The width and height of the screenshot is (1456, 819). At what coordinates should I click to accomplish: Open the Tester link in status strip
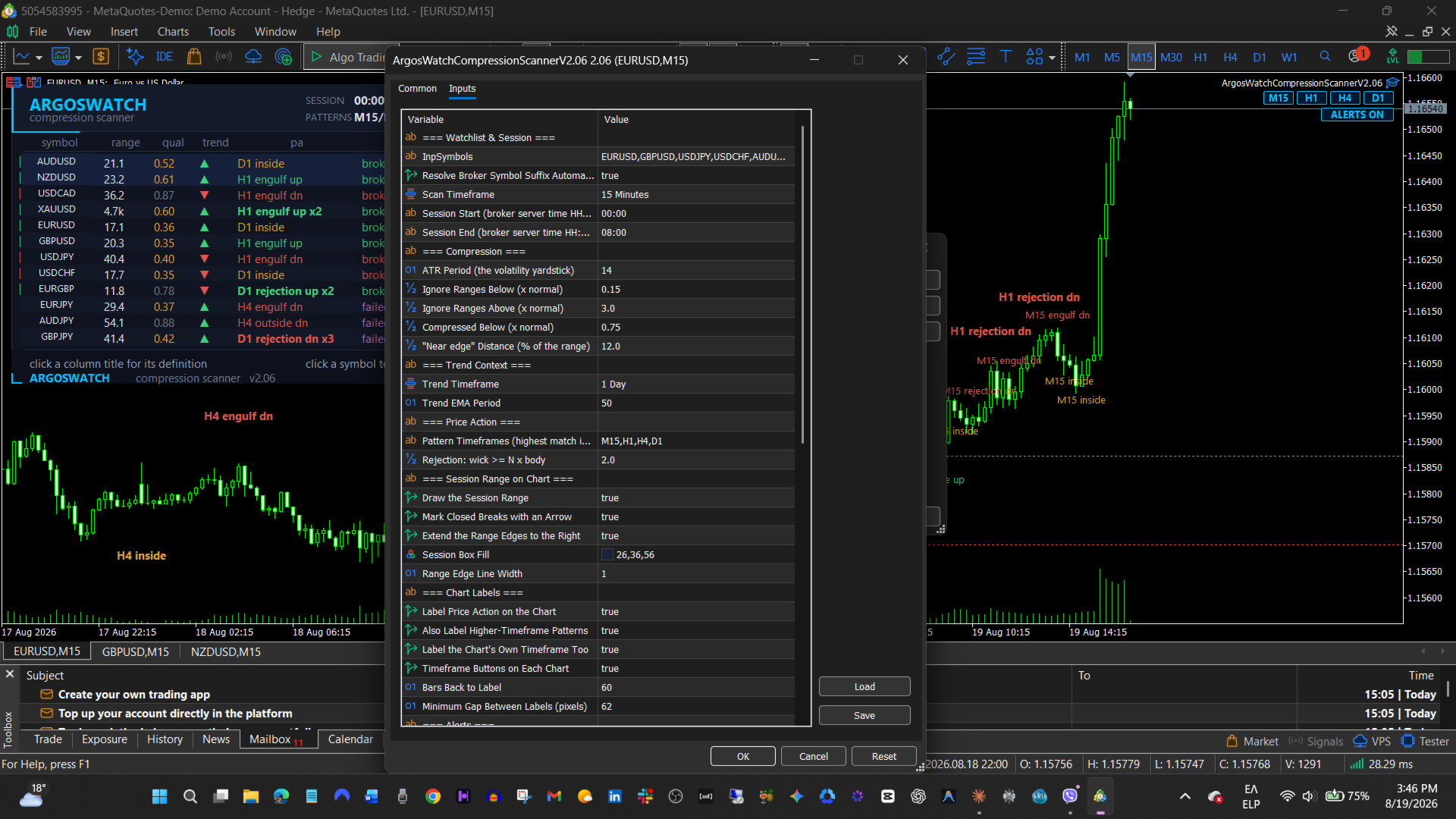click(x=1426, y=742)
